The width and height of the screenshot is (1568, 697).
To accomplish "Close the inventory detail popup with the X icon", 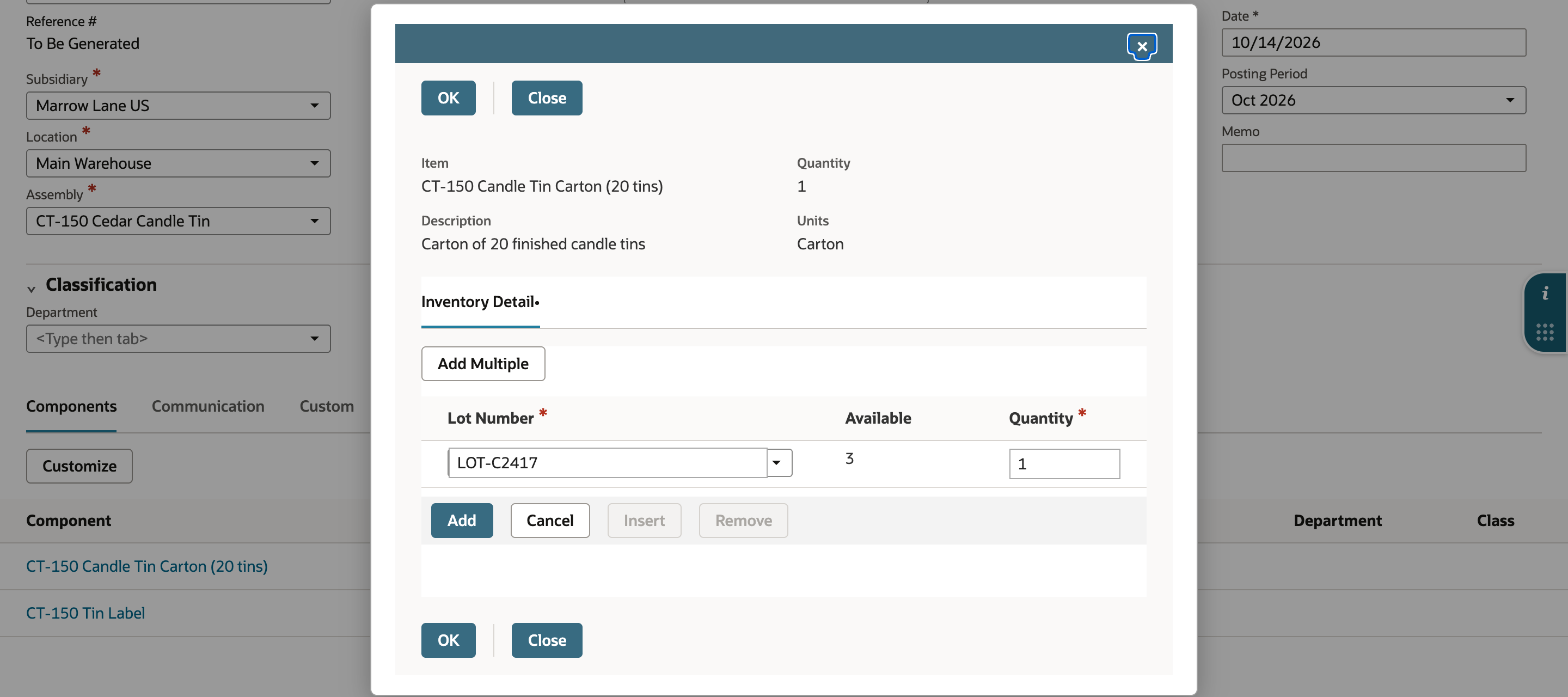I will coord(1141,46).
